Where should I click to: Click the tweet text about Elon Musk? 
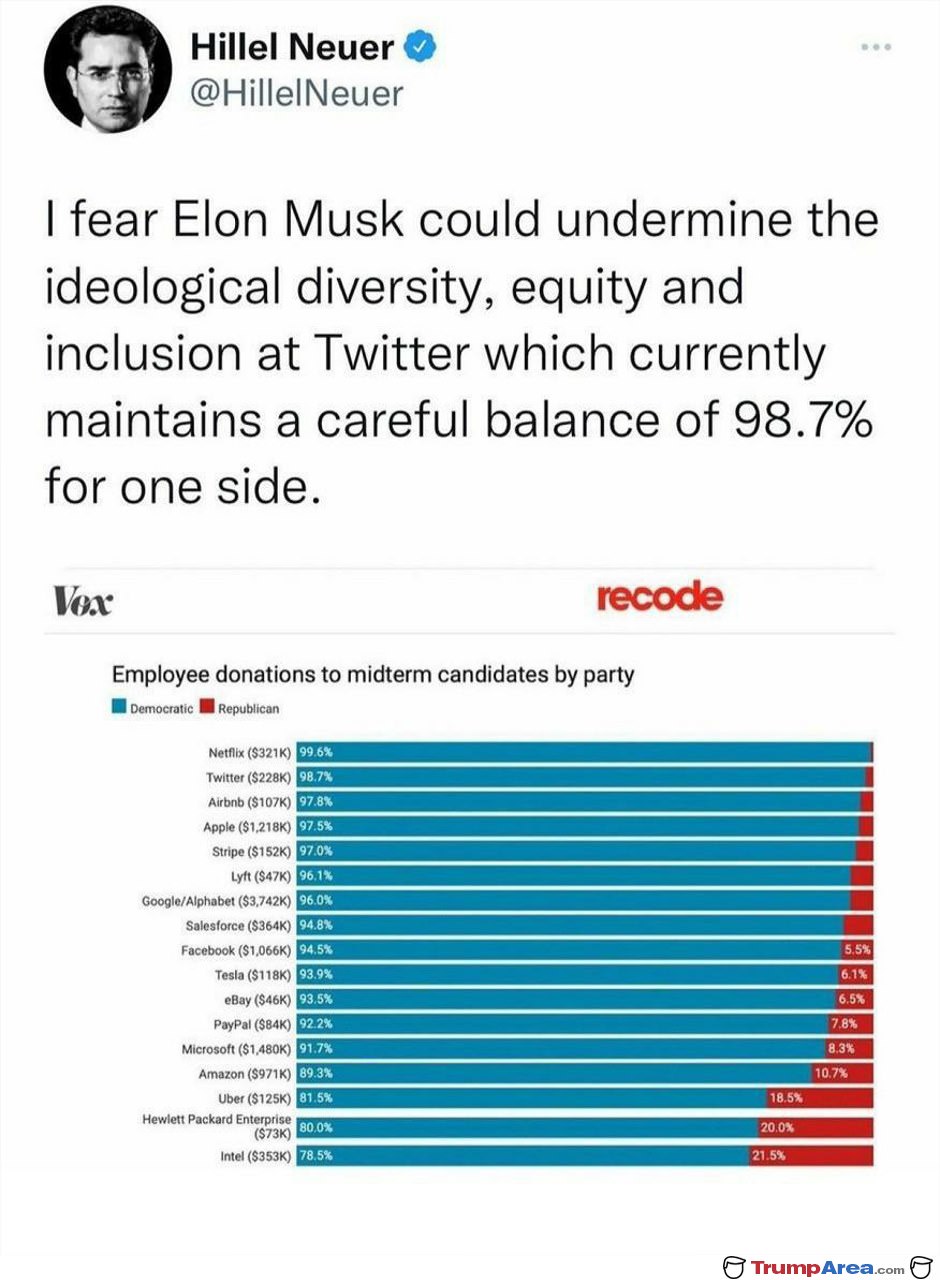pyautogui.click(x=460, y=353)
